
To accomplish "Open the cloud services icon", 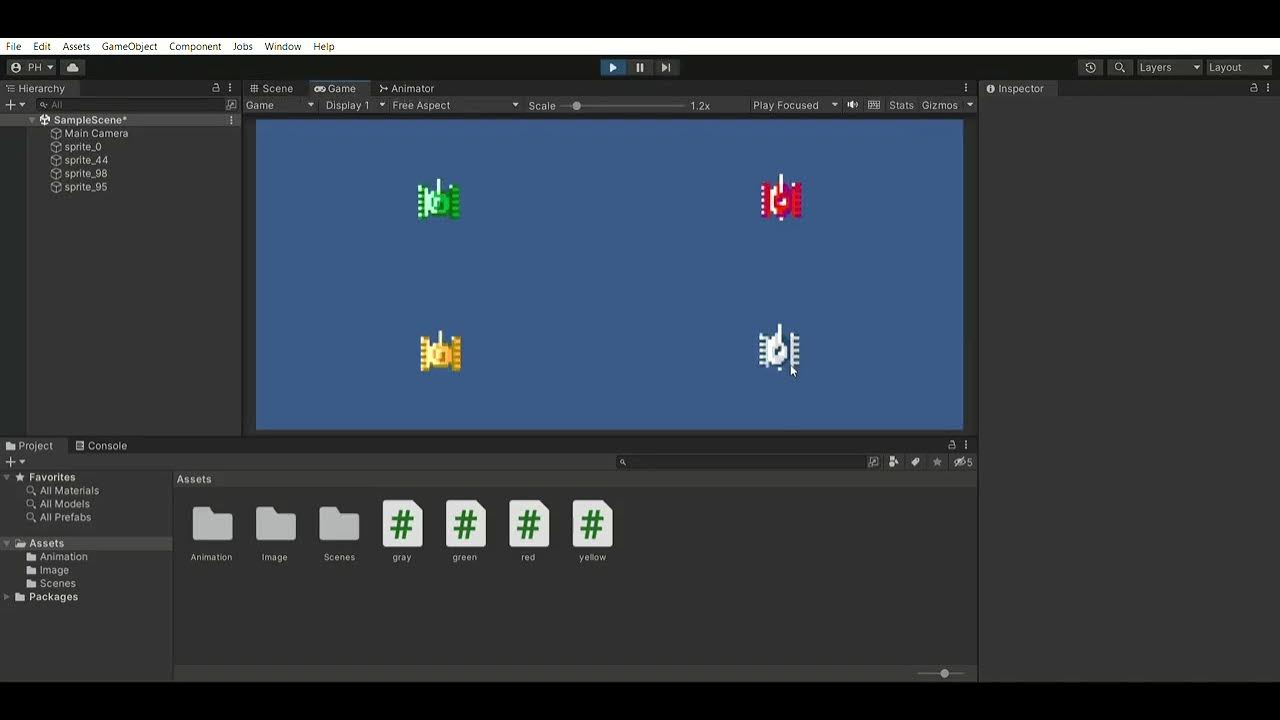I will click(x=72, y=67).
